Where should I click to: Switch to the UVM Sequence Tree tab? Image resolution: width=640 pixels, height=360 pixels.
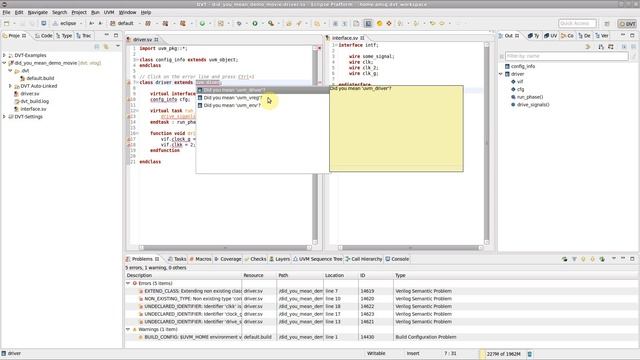point(318,259)
